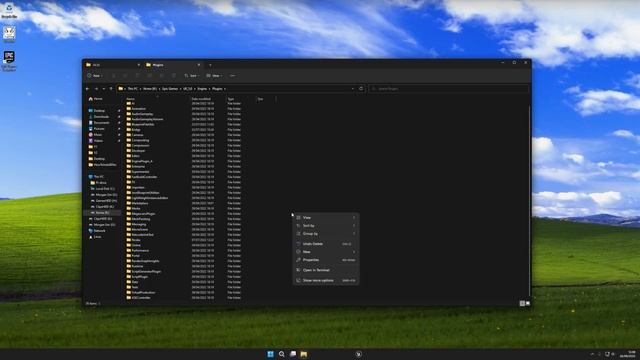Image resolution: width=640 pixels, height=360 pixels.
Task: Open the New submenu in context menu
Action: [326, 252]
